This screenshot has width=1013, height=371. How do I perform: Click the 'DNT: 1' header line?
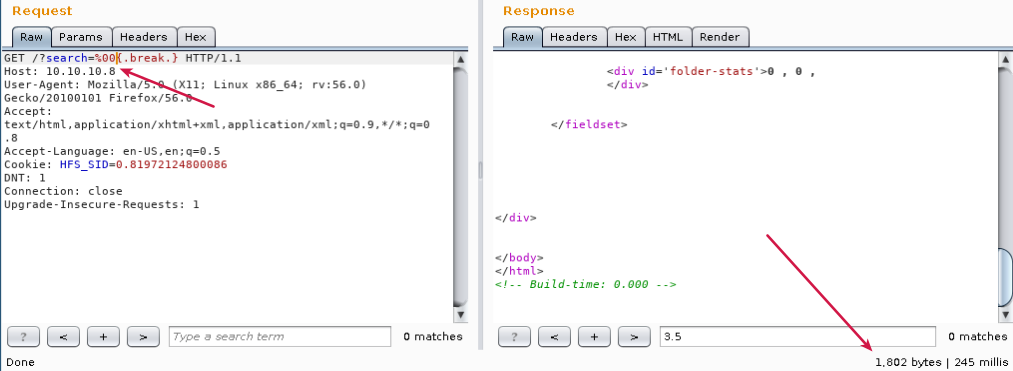[x=25, y=178]
